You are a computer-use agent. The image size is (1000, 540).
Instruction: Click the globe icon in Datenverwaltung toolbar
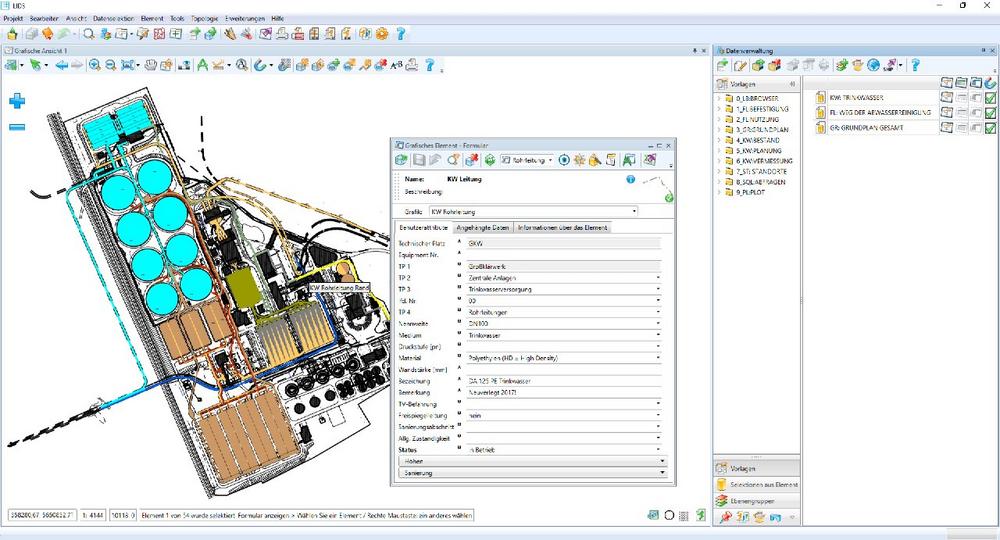click(873, 66)
